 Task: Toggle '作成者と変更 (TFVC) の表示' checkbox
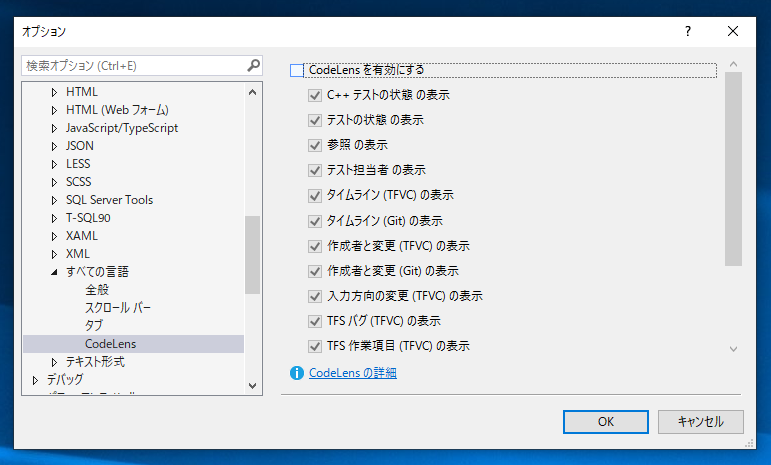point(315,246)
